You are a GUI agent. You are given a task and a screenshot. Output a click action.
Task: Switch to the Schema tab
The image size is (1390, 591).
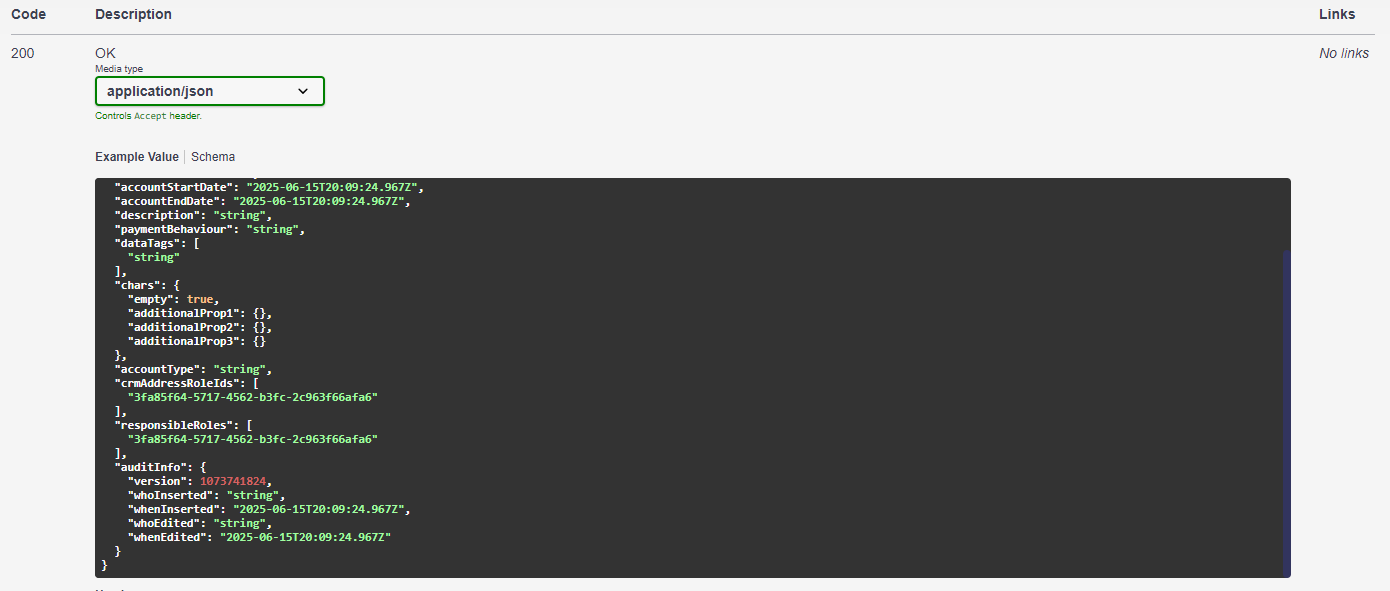tap(212, 156)
